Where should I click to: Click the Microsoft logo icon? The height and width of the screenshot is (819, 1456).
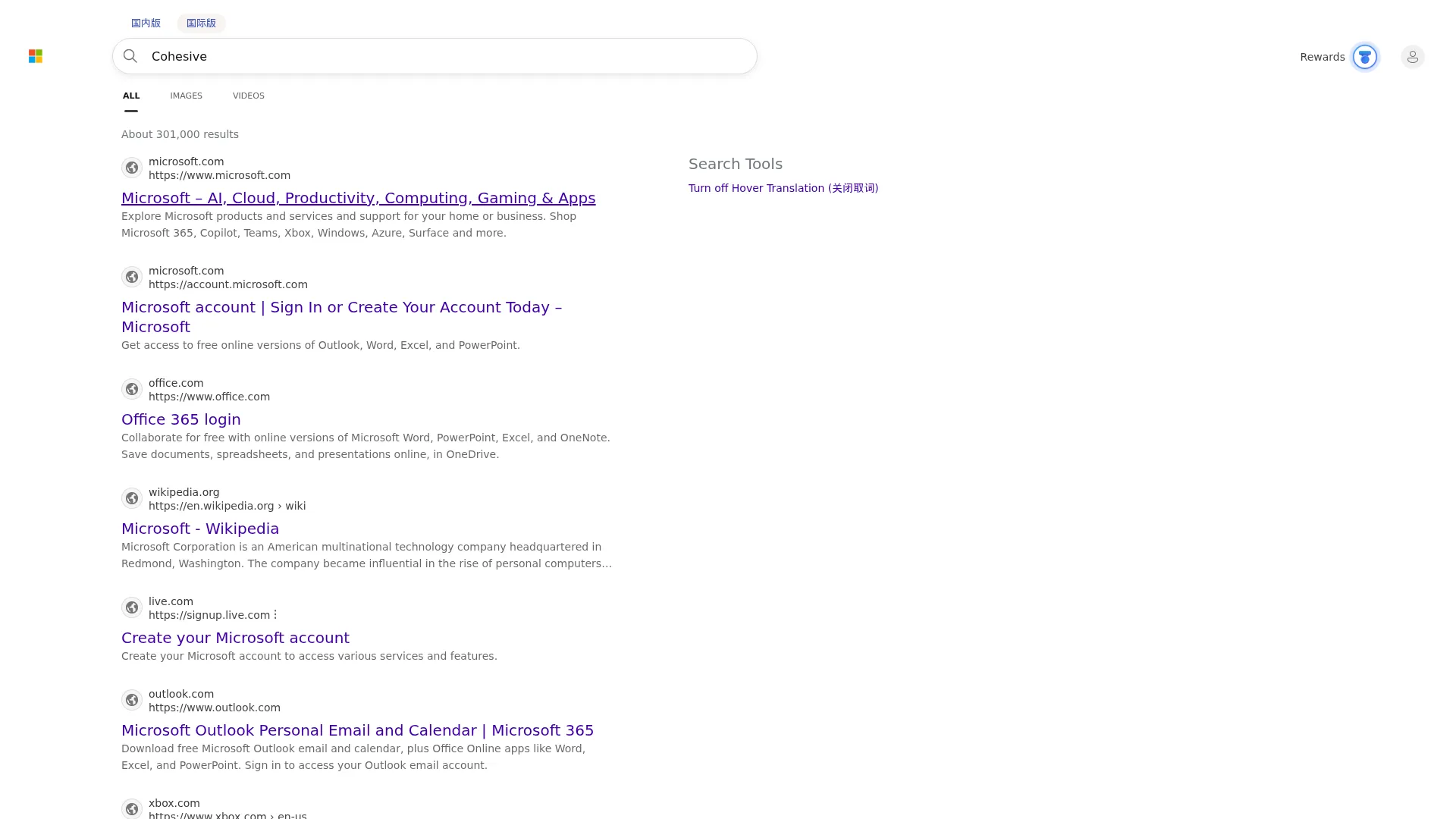pos(36,56)
